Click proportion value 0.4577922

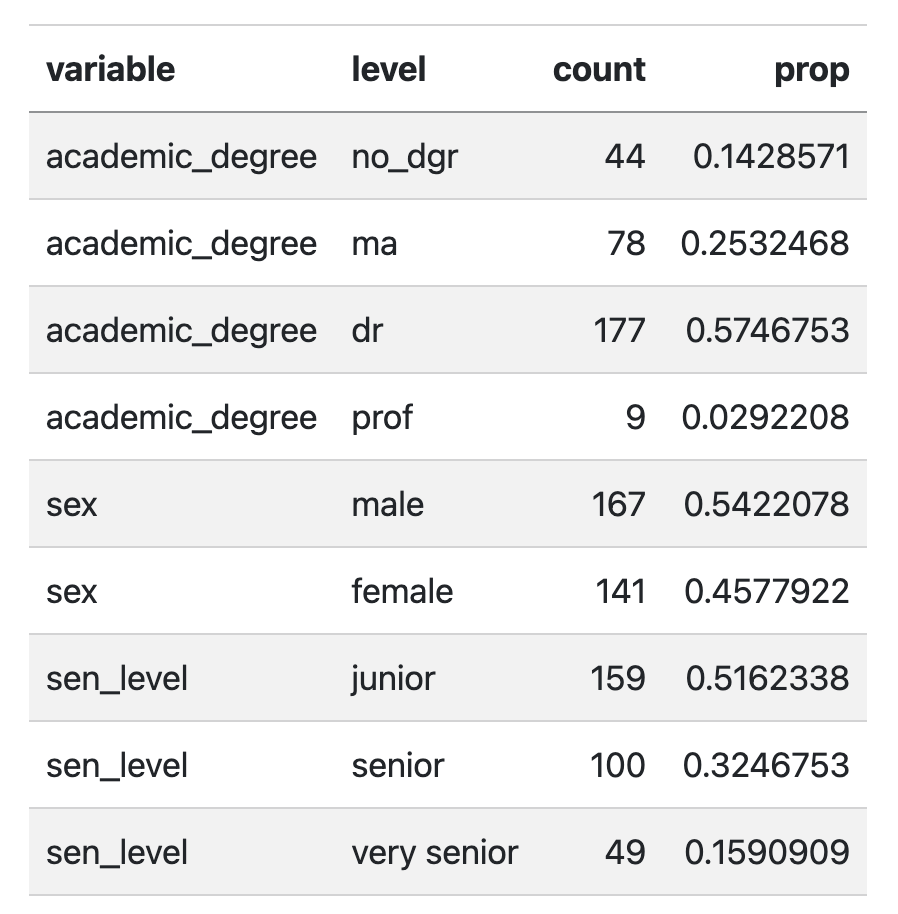click(767, 591)
